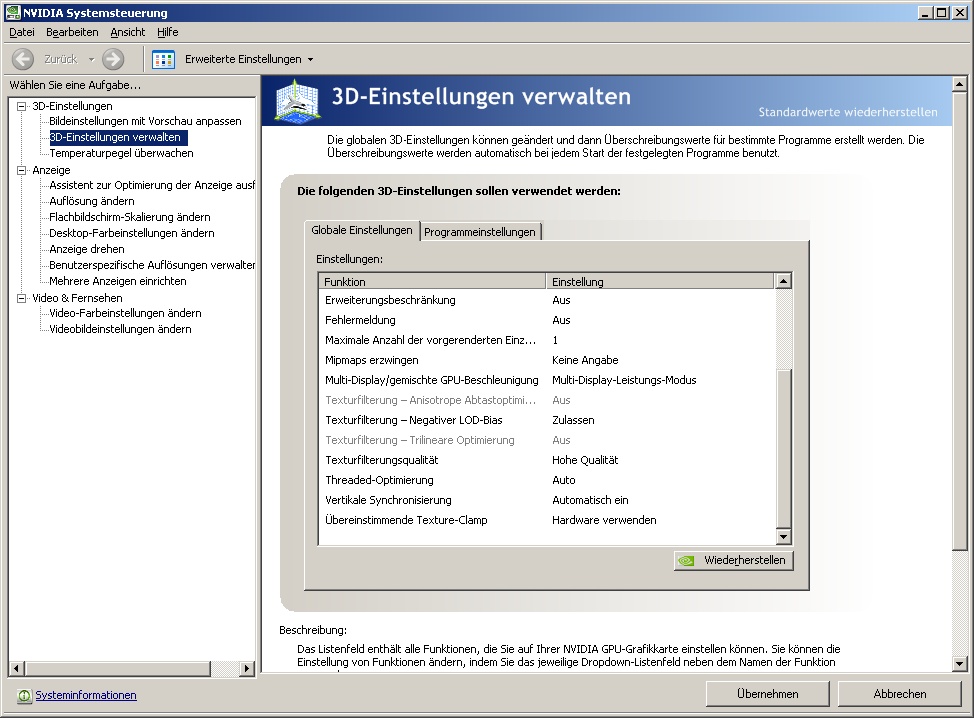974x718 pixels.
Task: Select Videobildeinstellungen ändern
Action: coord(121,329)
